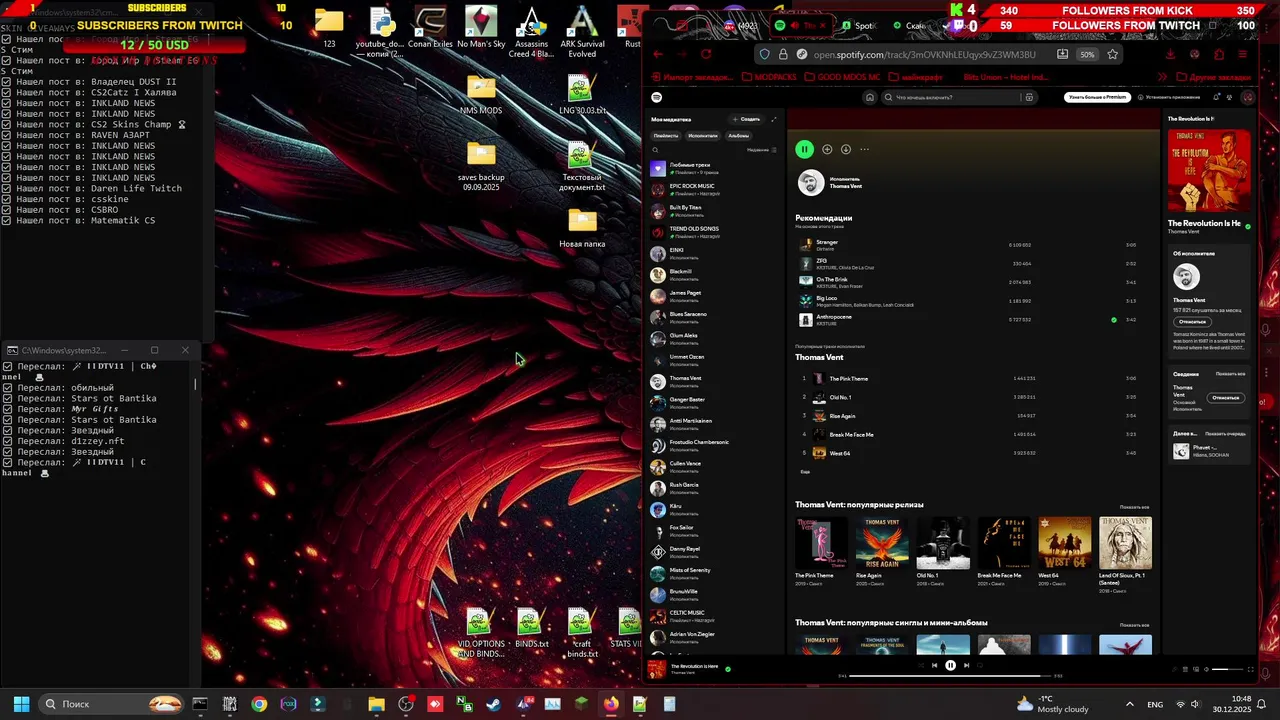1280x720 pixels.
Task: Enter fullscreen with the player bar icon
Action: [x=1251, y=669]
